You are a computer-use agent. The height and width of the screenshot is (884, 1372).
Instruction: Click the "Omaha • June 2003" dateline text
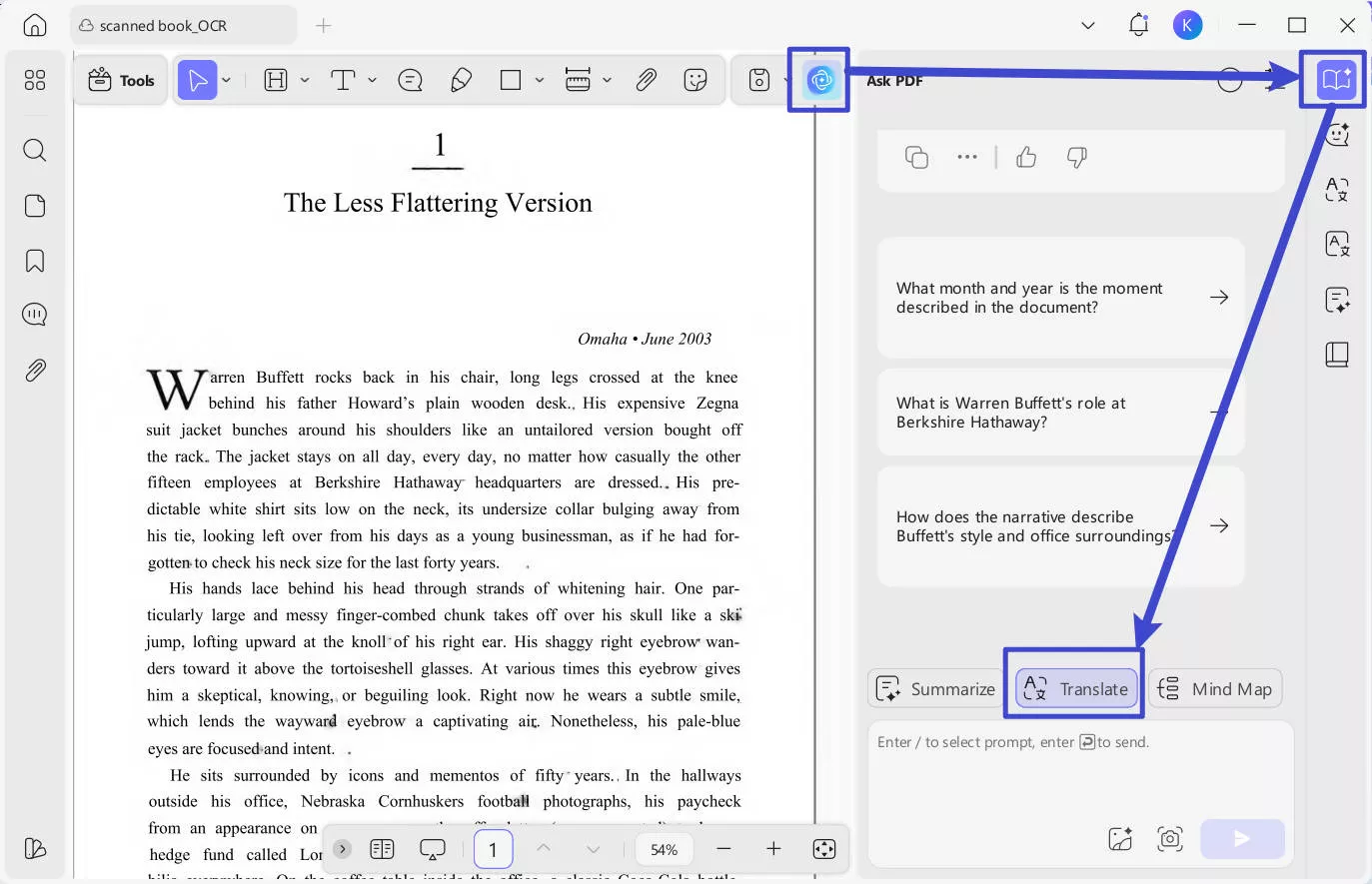coord(645,340)
